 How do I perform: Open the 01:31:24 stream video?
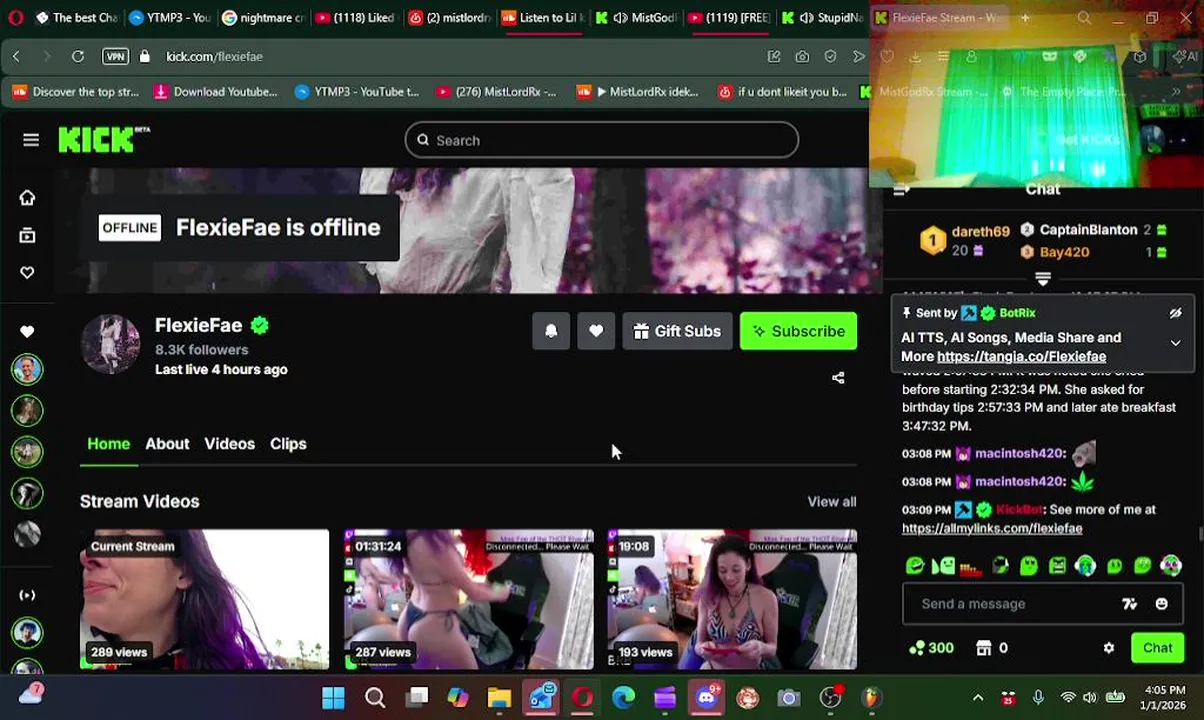[x=468, y=599]
